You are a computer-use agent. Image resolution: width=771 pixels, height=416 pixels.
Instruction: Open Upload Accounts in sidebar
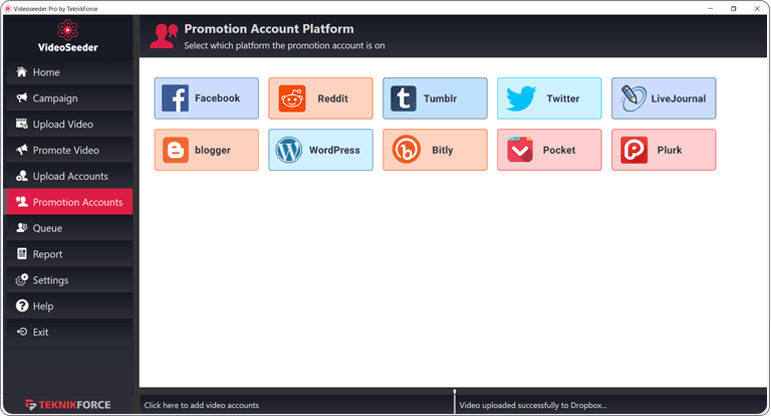[68, 176]
